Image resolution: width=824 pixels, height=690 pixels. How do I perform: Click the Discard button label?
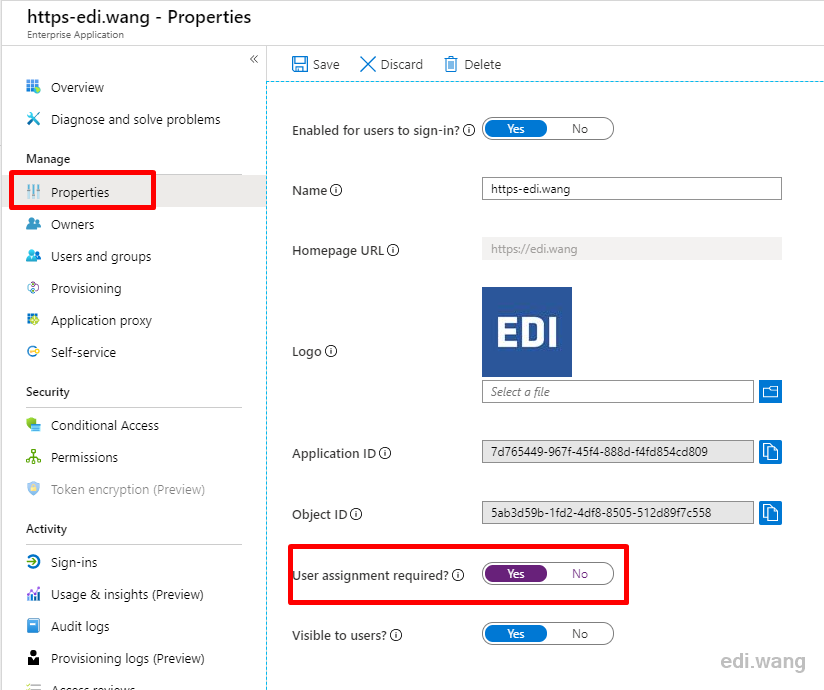coord(401,65)
